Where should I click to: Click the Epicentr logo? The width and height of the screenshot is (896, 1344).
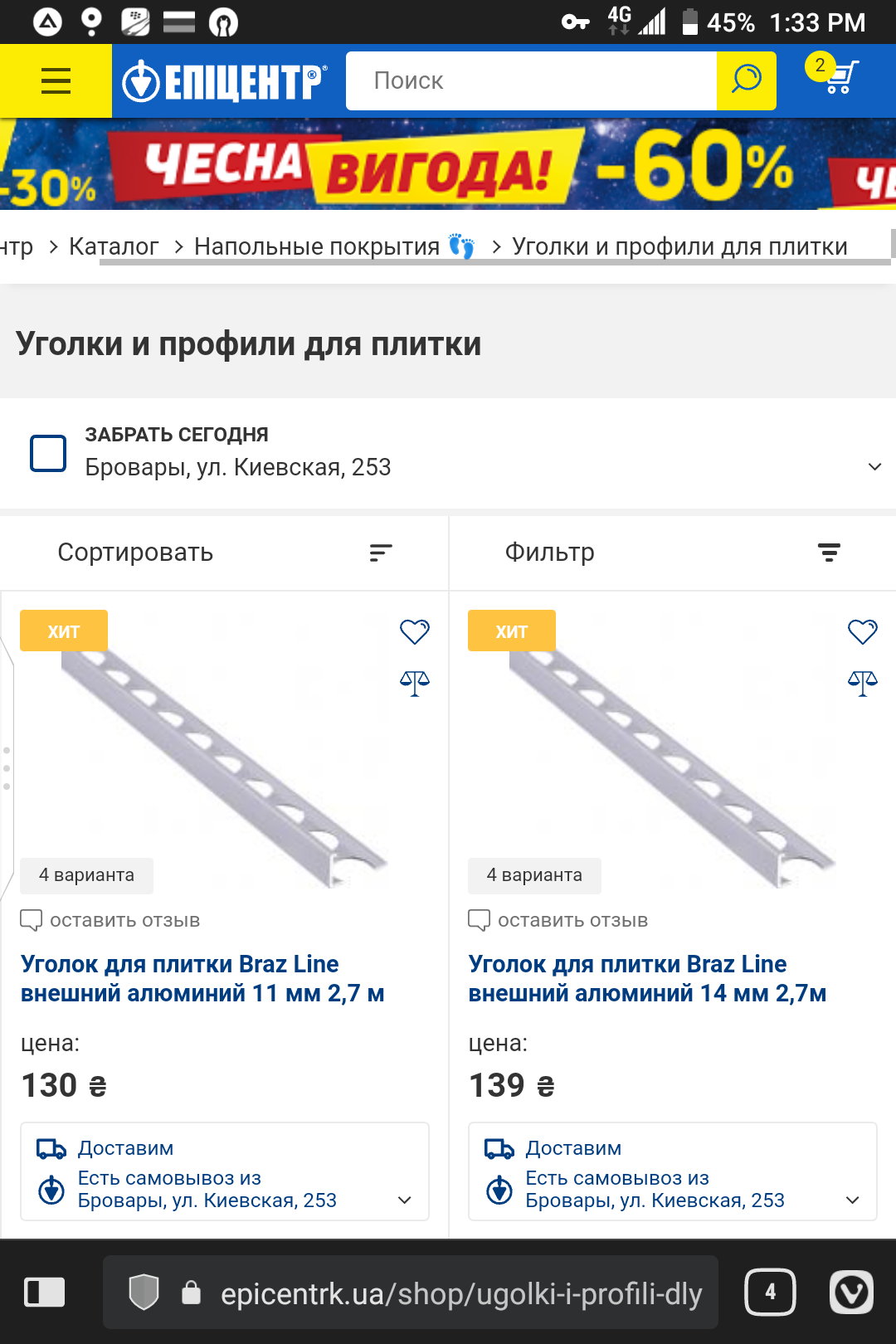tap(224, 81)
